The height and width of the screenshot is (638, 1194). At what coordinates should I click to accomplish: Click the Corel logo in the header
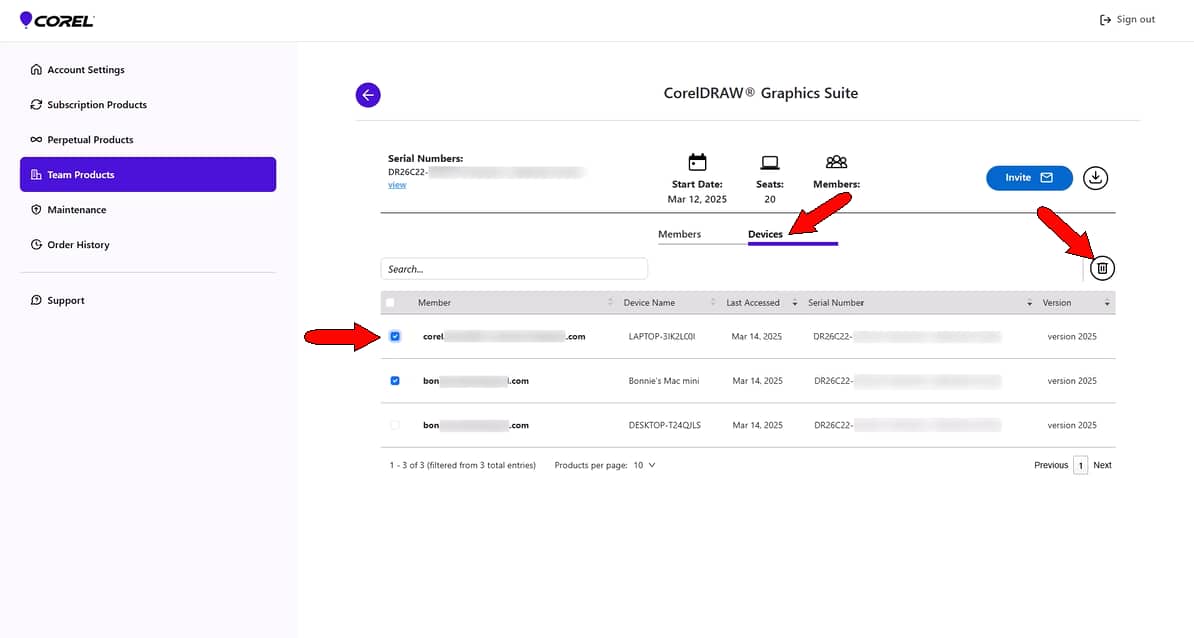(x=56, y=19)
